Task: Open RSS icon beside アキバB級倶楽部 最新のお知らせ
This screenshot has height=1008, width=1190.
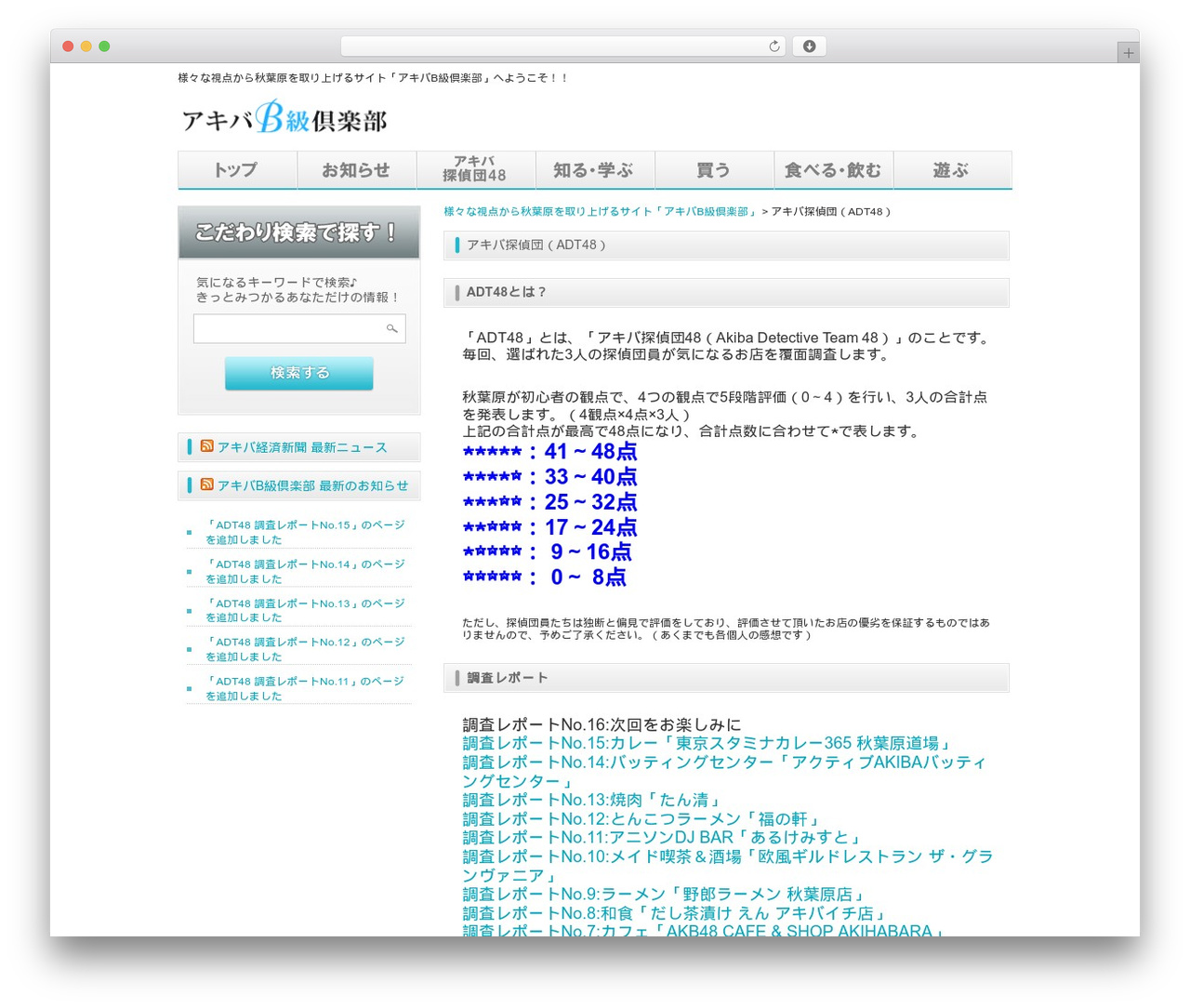Action: [206, 484]
